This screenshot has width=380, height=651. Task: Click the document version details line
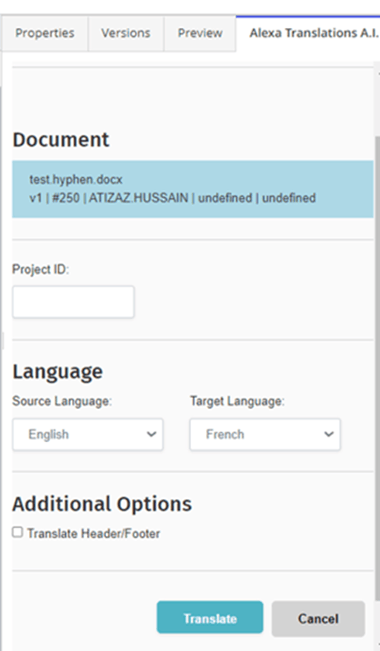click(172, 198)
